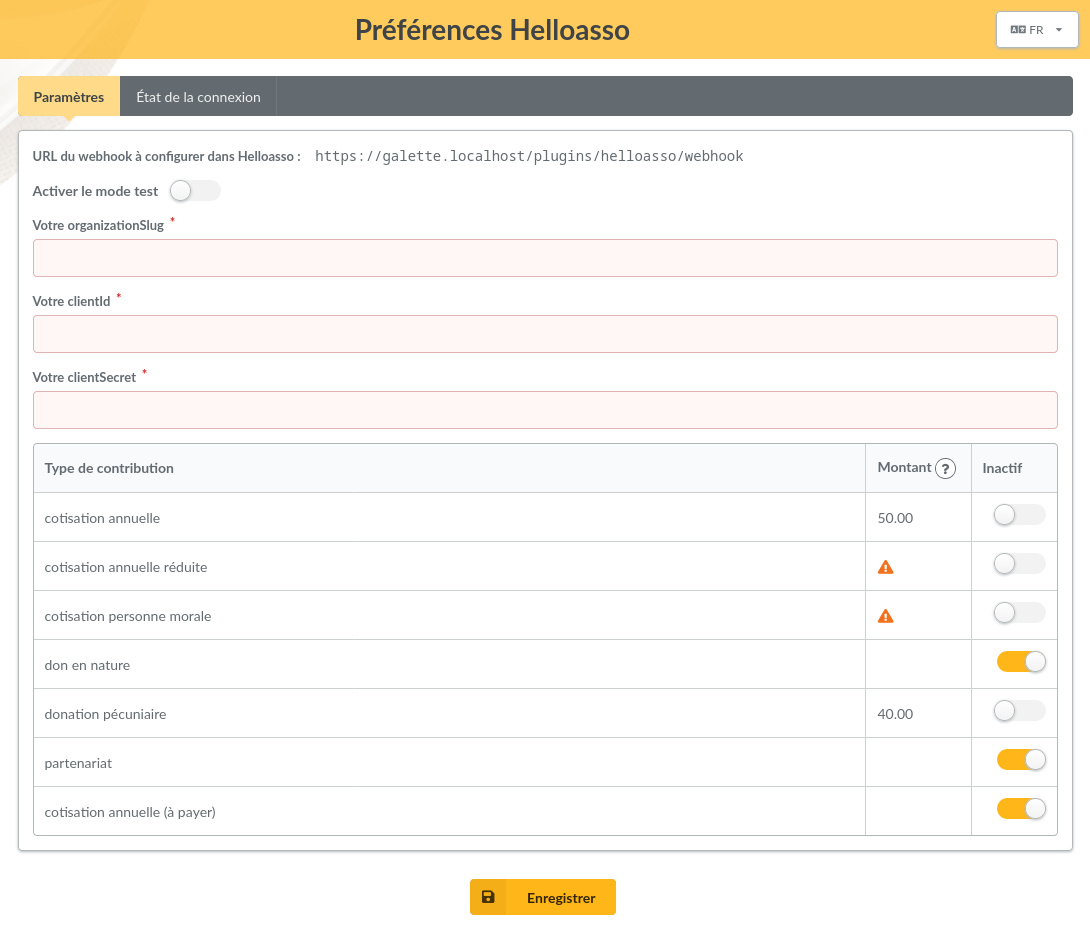Mark cotisation annuelle as inactive
1090x943 pixels.
point(1019,515)
